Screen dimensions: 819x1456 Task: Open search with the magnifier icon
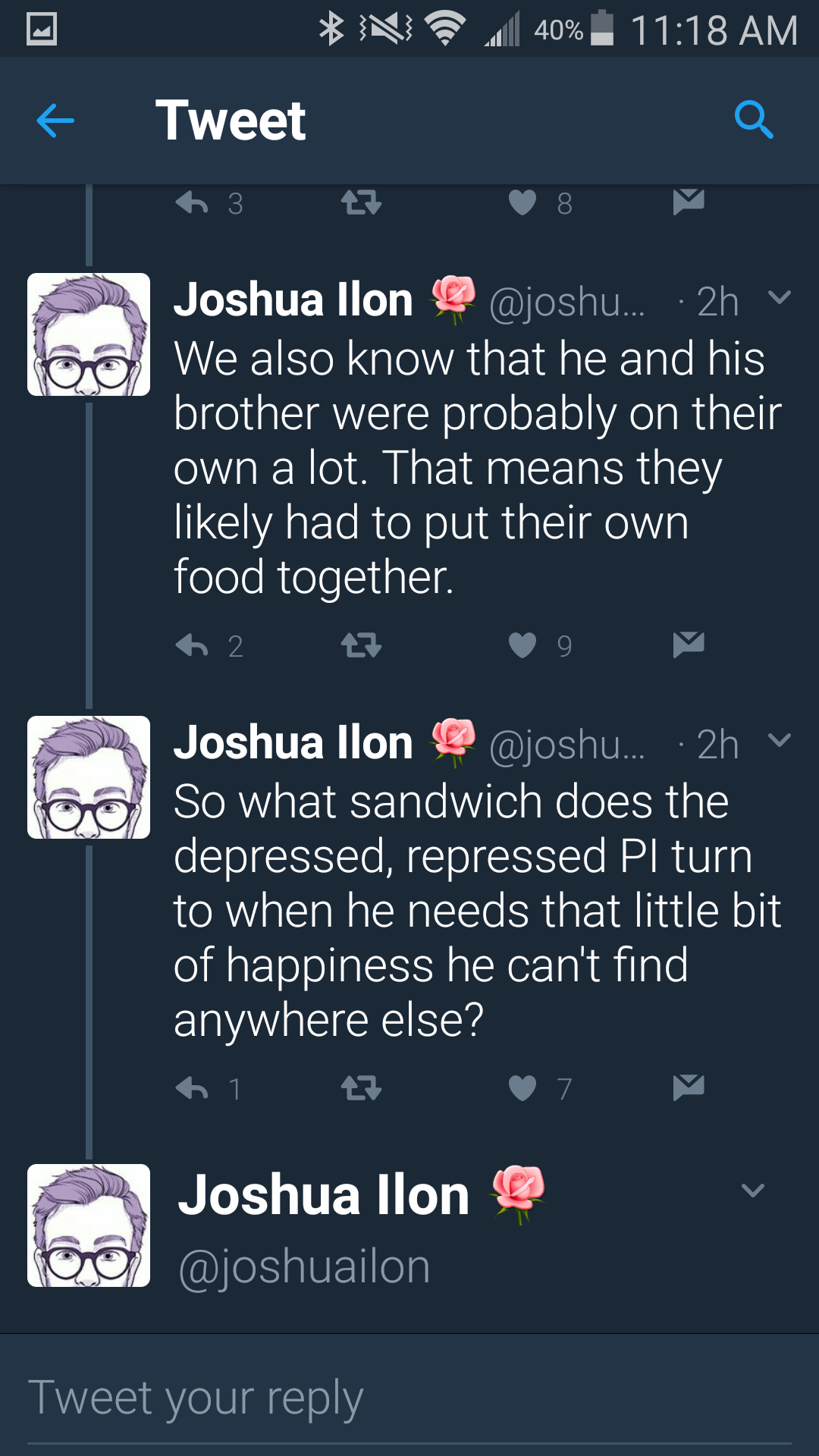754,120
